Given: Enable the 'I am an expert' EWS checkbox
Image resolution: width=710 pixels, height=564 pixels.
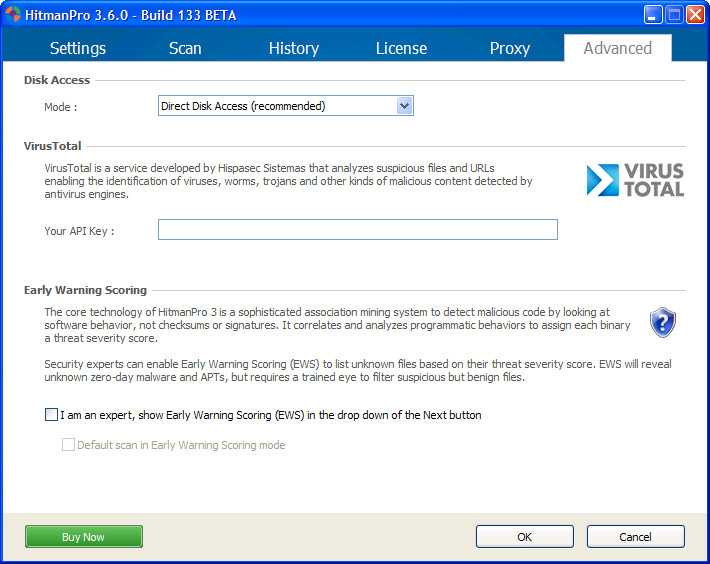Looking at the screenshot, I should tap(52, 415).
